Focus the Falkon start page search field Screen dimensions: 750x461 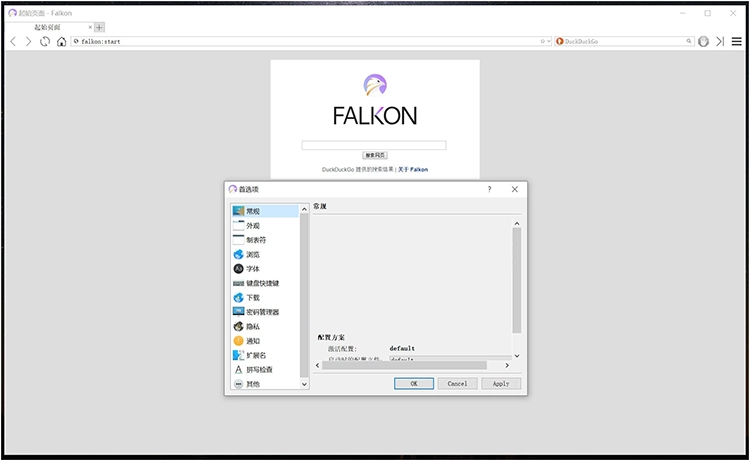[374, 145]
